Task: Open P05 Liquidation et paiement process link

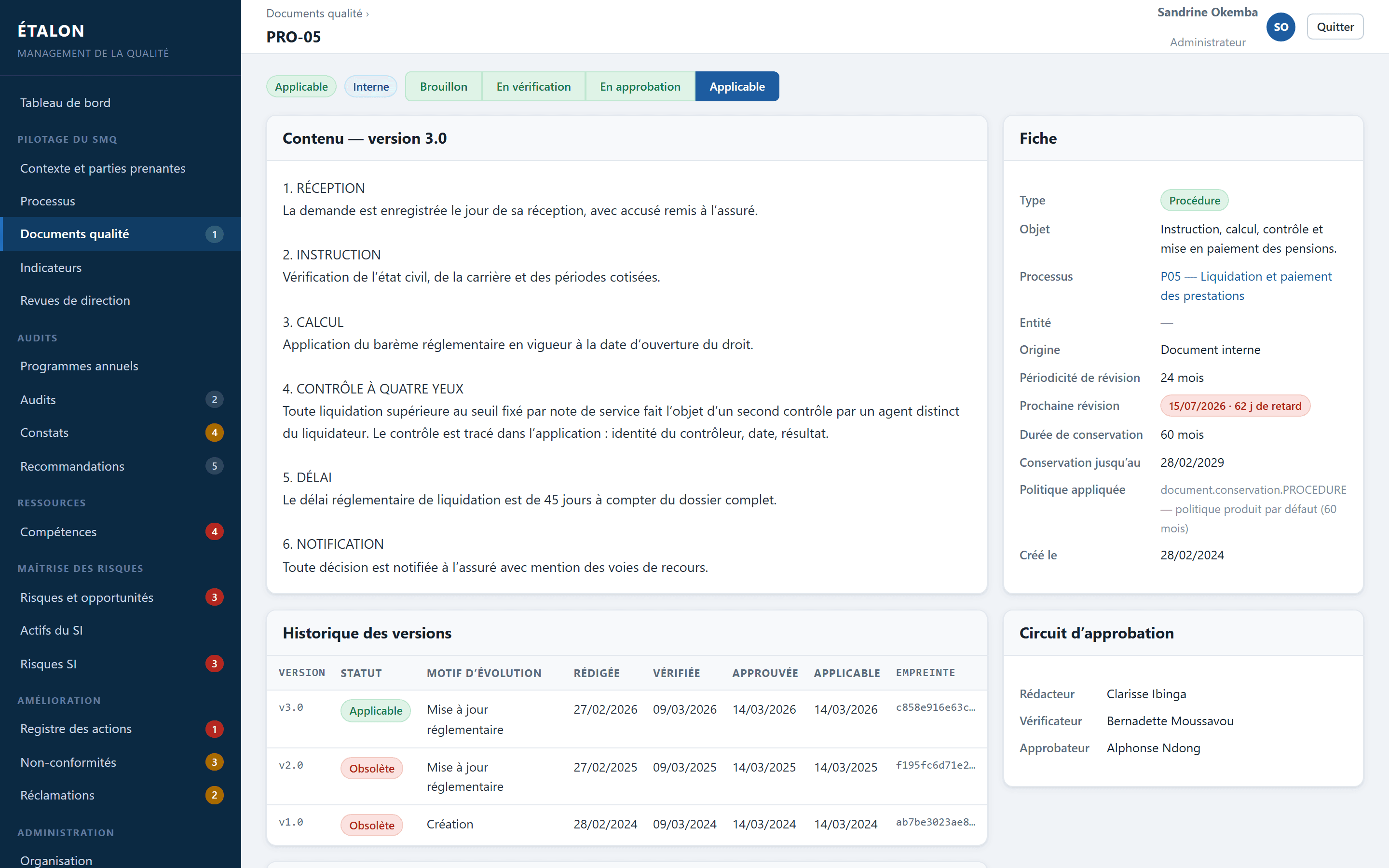Action: 1245,286
